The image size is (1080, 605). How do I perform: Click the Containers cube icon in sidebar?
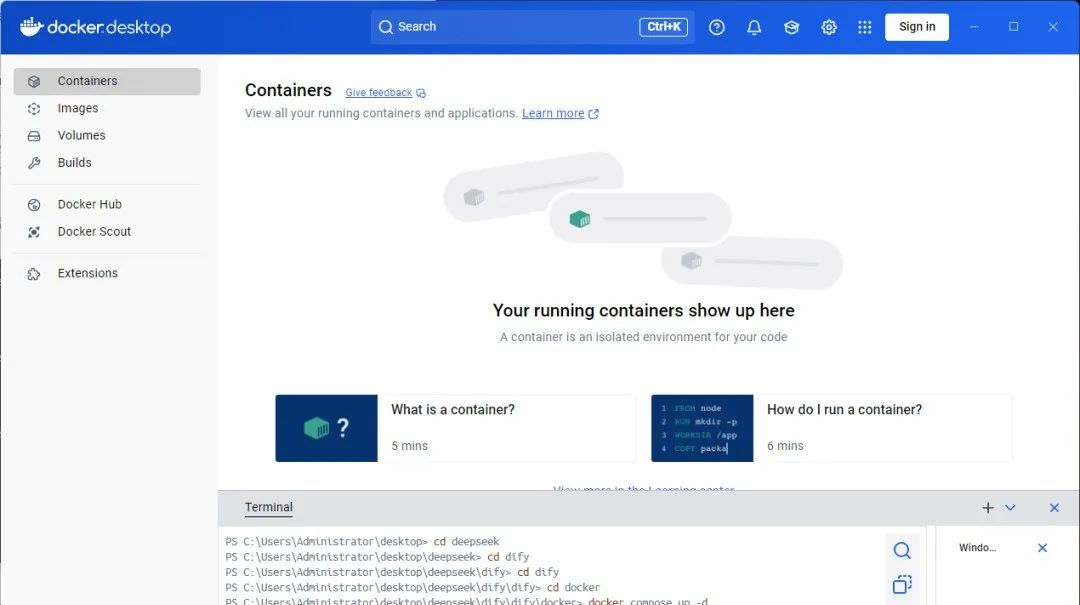point(34,81)
